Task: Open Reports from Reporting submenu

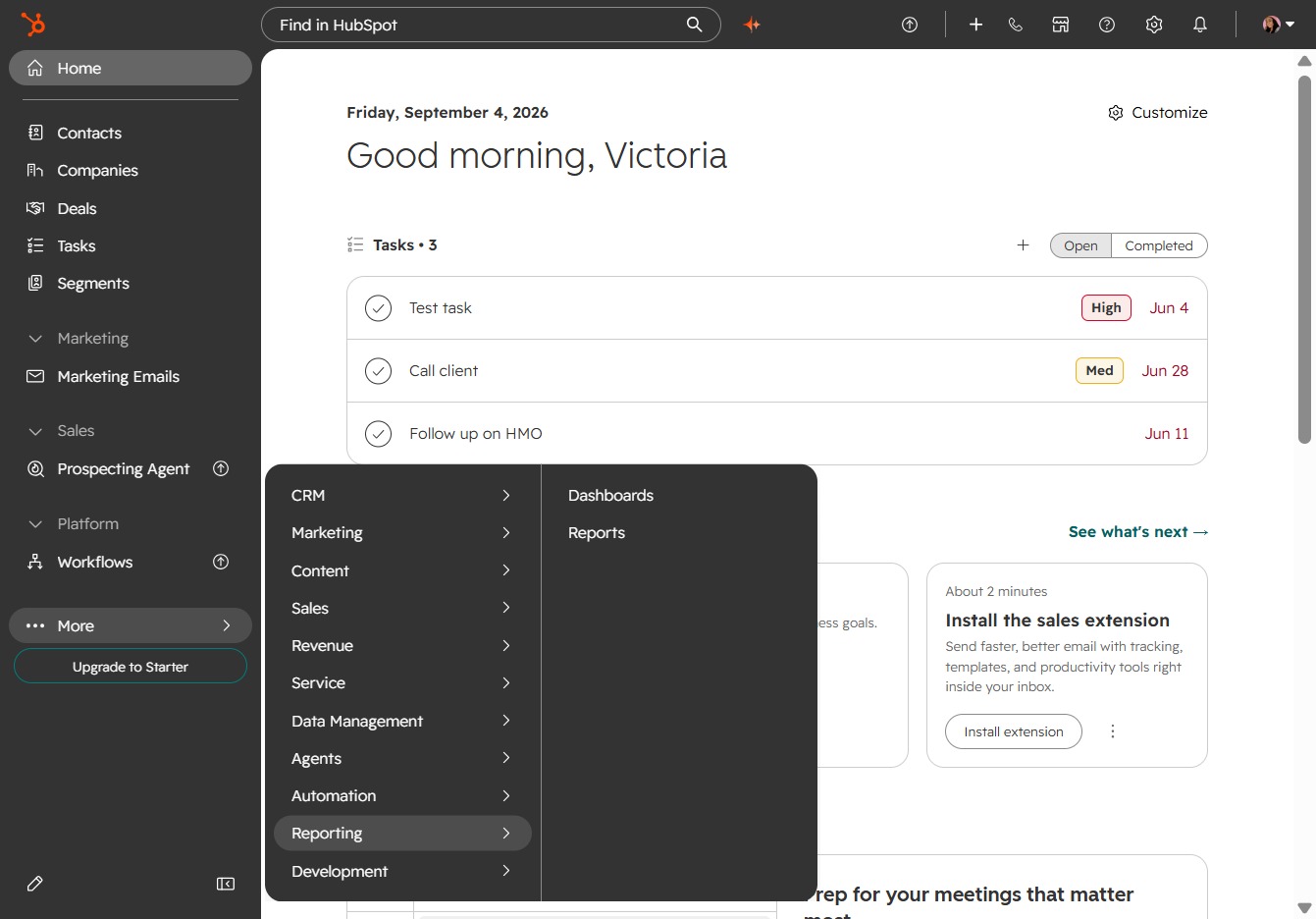Action: pyautogui.click(x=597, y=533)
